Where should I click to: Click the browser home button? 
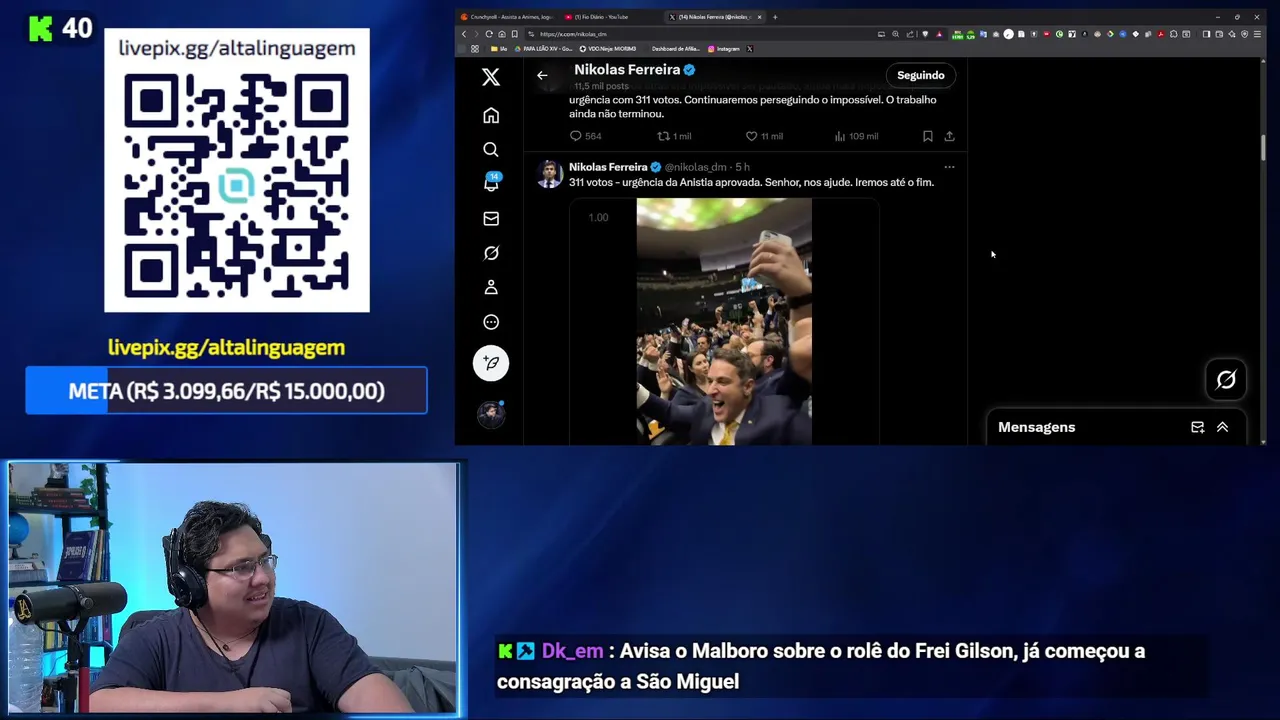point(502,34)
